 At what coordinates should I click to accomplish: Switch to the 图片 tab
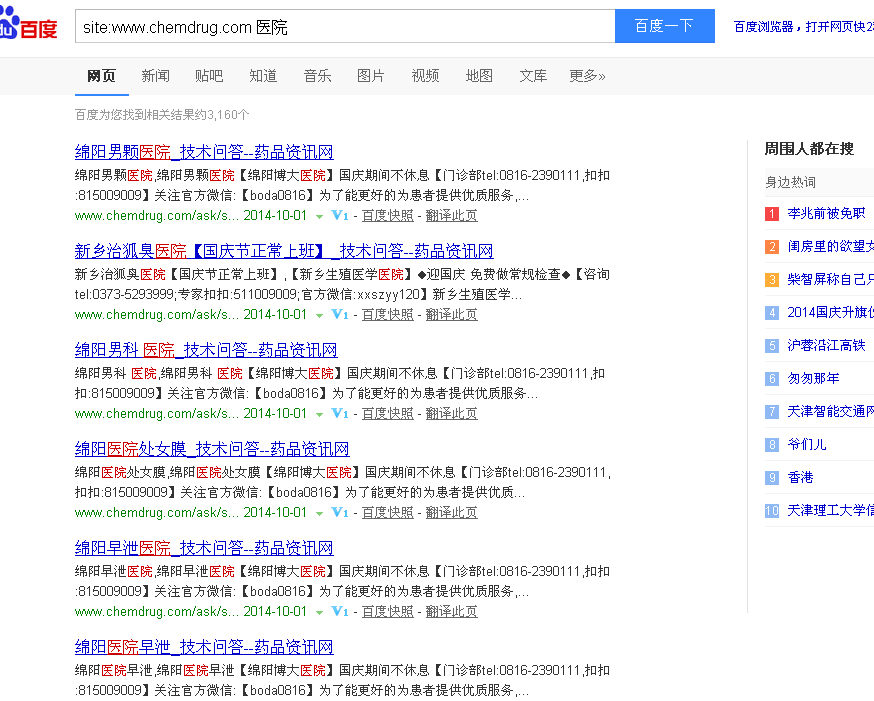point(371,75)
